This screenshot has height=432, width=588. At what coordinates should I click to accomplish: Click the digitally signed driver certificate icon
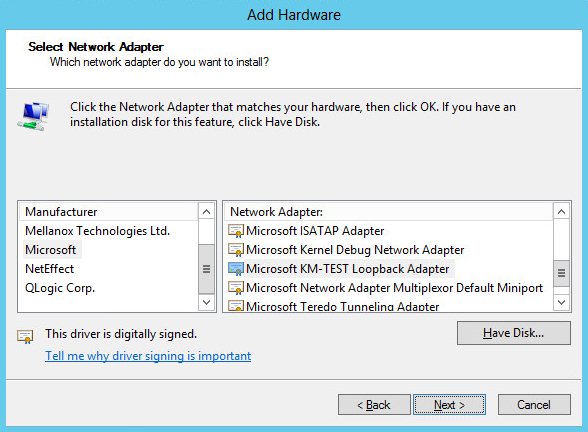25,336
